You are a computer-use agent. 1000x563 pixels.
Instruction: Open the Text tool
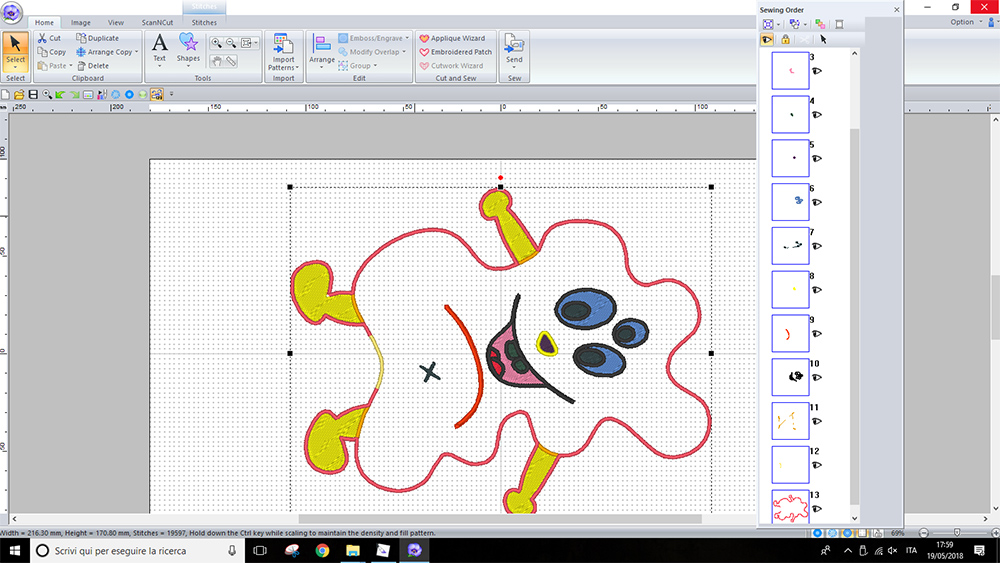[x=159, y=48]
